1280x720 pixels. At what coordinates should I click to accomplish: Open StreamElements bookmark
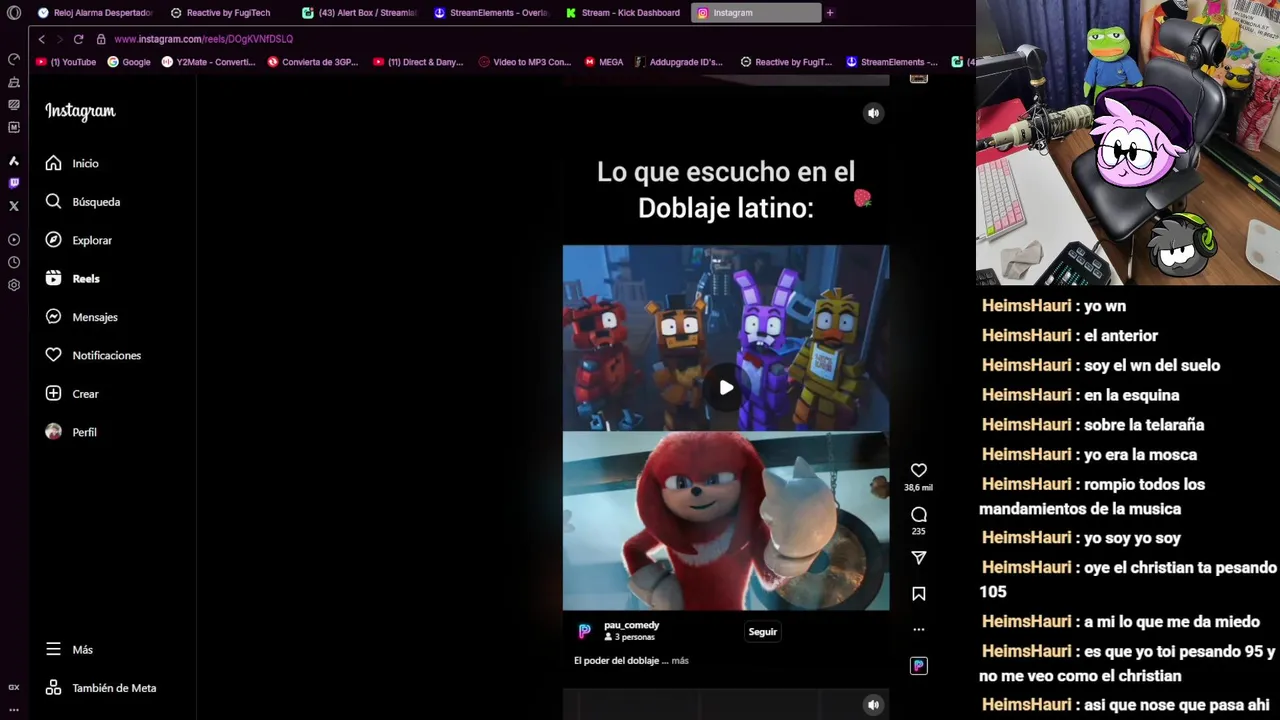(x=892, y=62)
